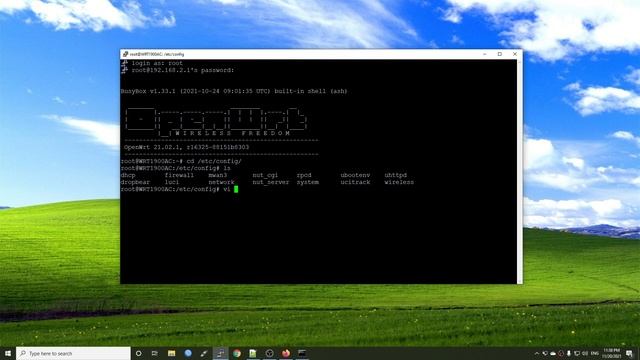
Task: Open the clock and date flyout
Action: [x=611, y=353]
